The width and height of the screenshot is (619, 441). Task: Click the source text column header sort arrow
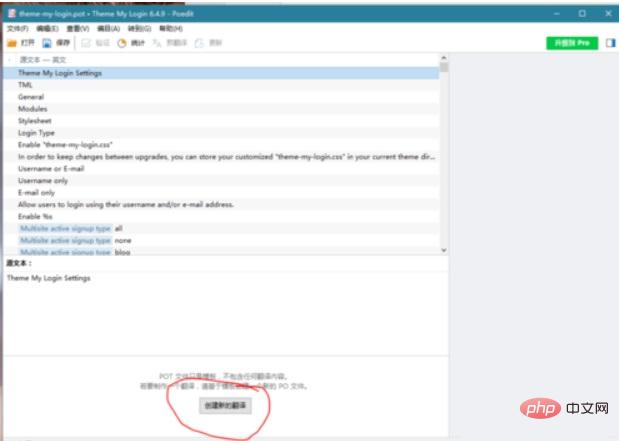(x=10, y=60)
